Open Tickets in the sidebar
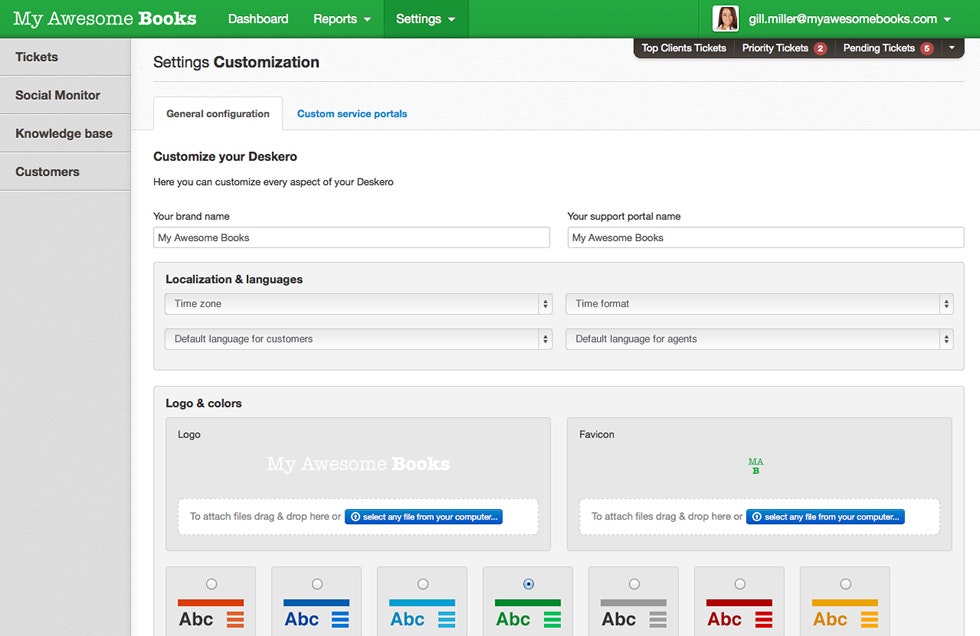The image size is (980, 636). coord(65,57)
